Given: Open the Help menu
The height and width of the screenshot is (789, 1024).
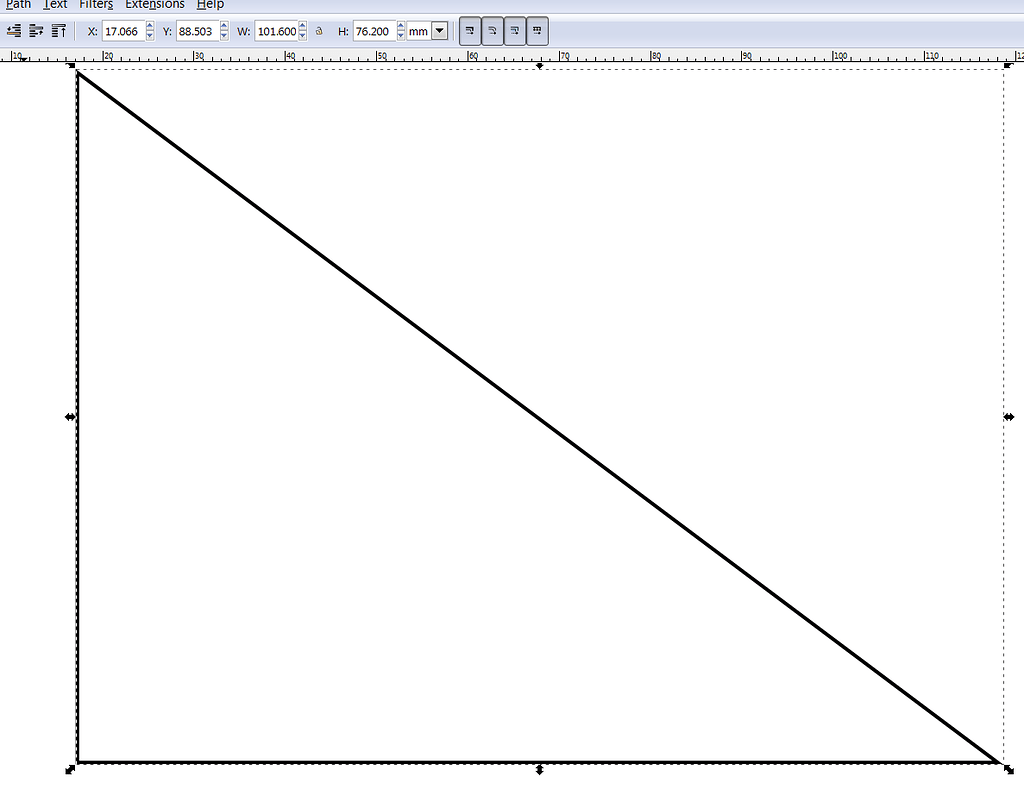Looking at the screenshot, I should pyautogui.click(x=210, y=5).
